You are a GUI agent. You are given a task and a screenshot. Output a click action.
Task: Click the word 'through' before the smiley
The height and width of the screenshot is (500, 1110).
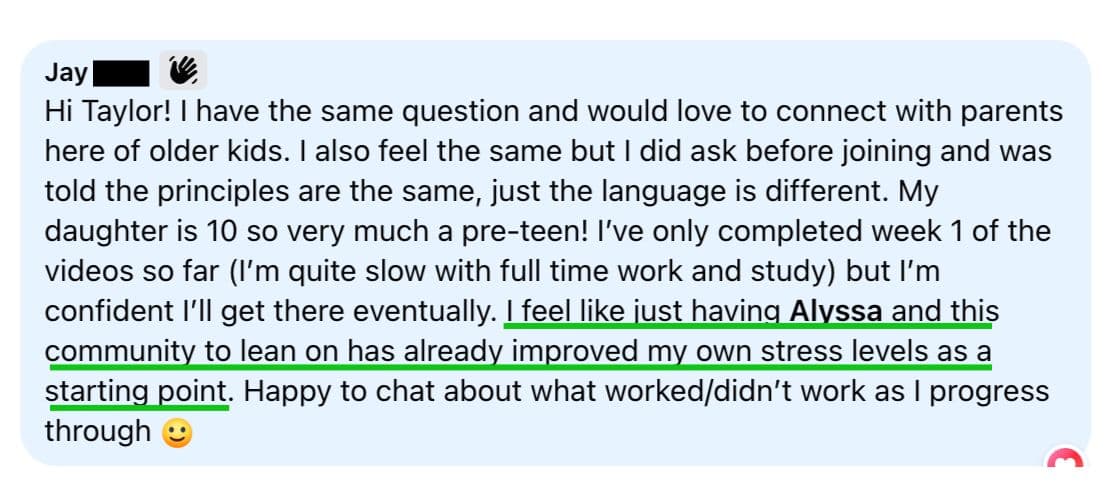coord(98,433)
